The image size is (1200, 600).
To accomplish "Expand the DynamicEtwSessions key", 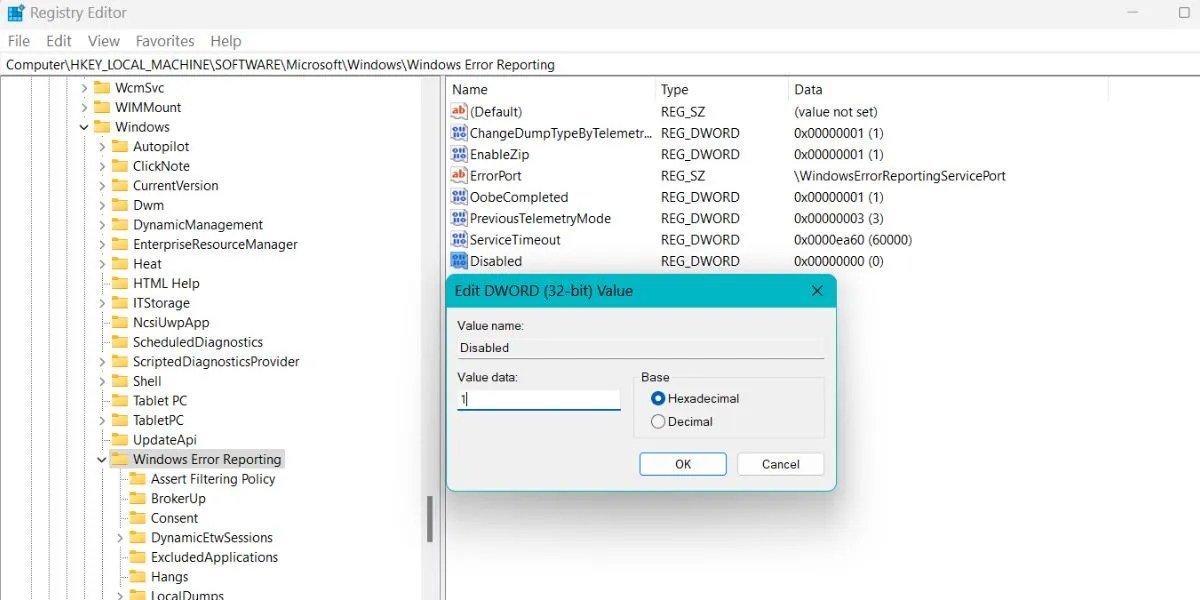I will [118, 537].
